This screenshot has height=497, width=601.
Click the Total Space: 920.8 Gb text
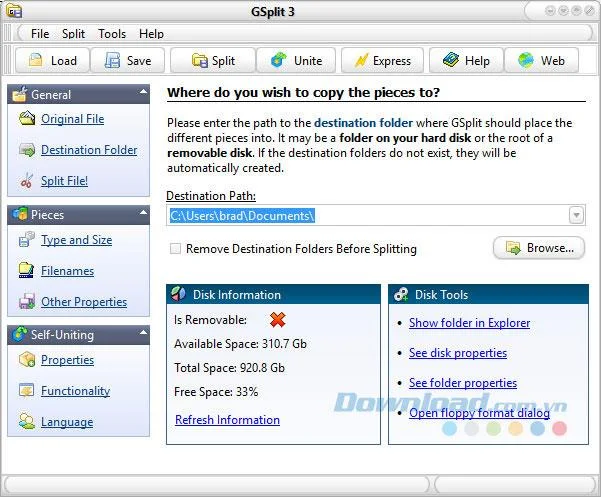point(229,368)
